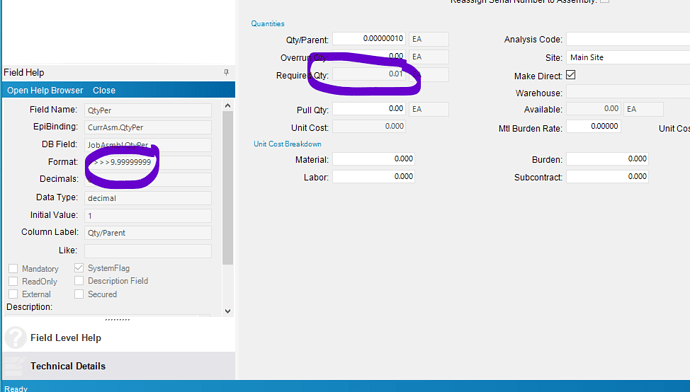The width and height of the screenshot is (690, 392).
Task: Click Open Help Browser
Action: (45, 90)
